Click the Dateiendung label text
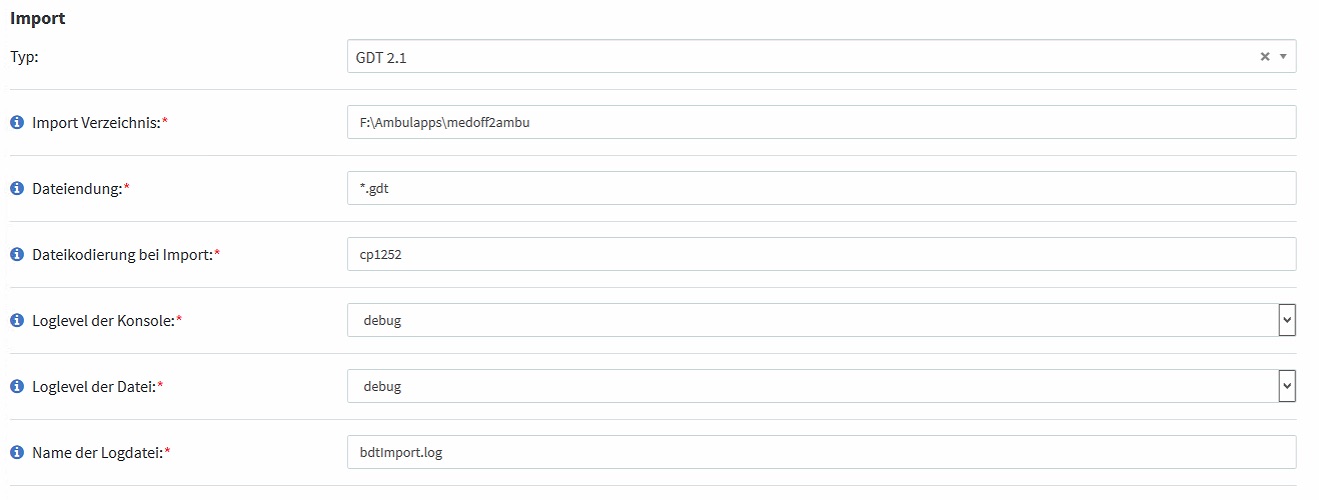Screen dimensions: 1319x500 tap(81, 189)
